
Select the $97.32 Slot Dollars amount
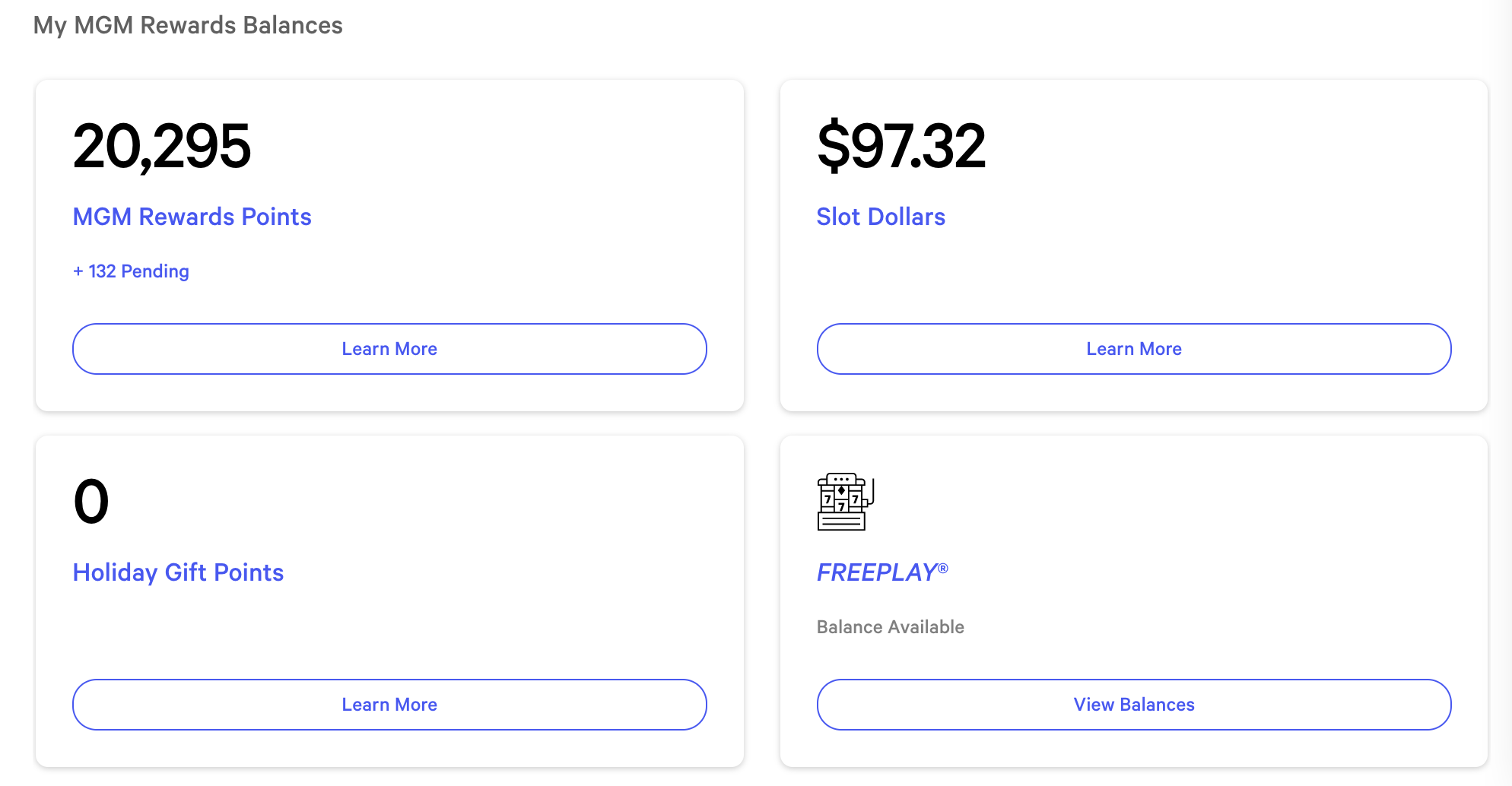902,146
